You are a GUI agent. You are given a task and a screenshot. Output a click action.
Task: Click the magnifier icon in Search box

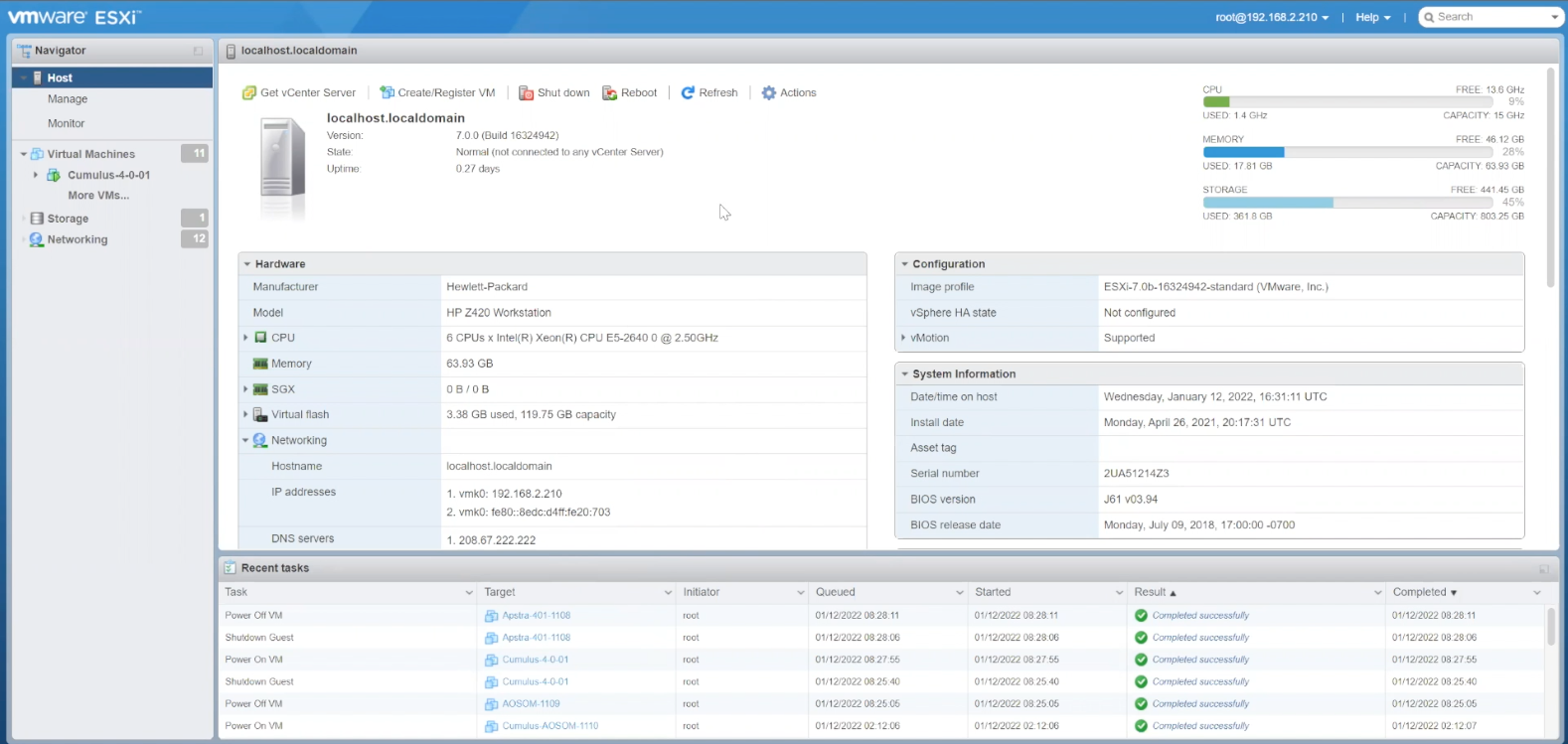1429,17
